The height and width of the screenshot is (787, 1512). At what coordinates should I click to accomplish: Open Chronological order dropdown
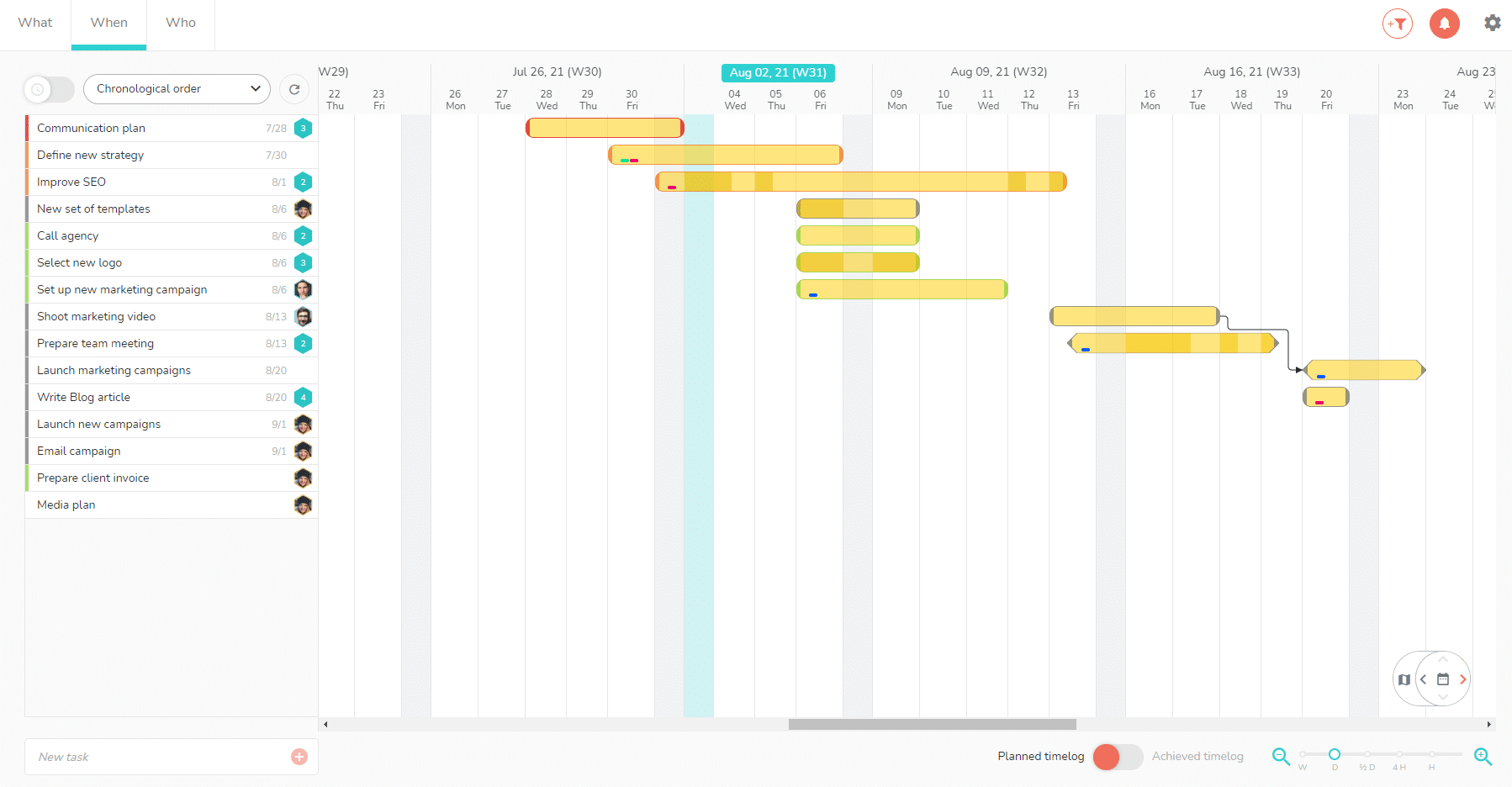(177, 89)
